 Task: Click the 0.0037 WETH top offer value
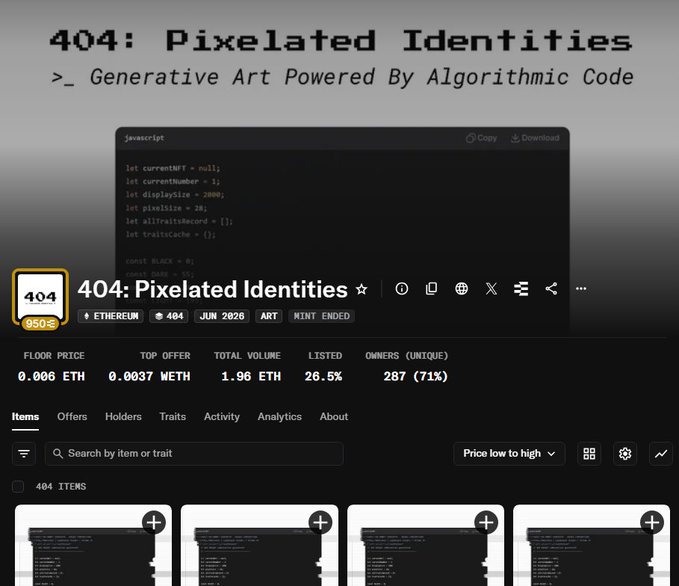click(x=149, y=376)
